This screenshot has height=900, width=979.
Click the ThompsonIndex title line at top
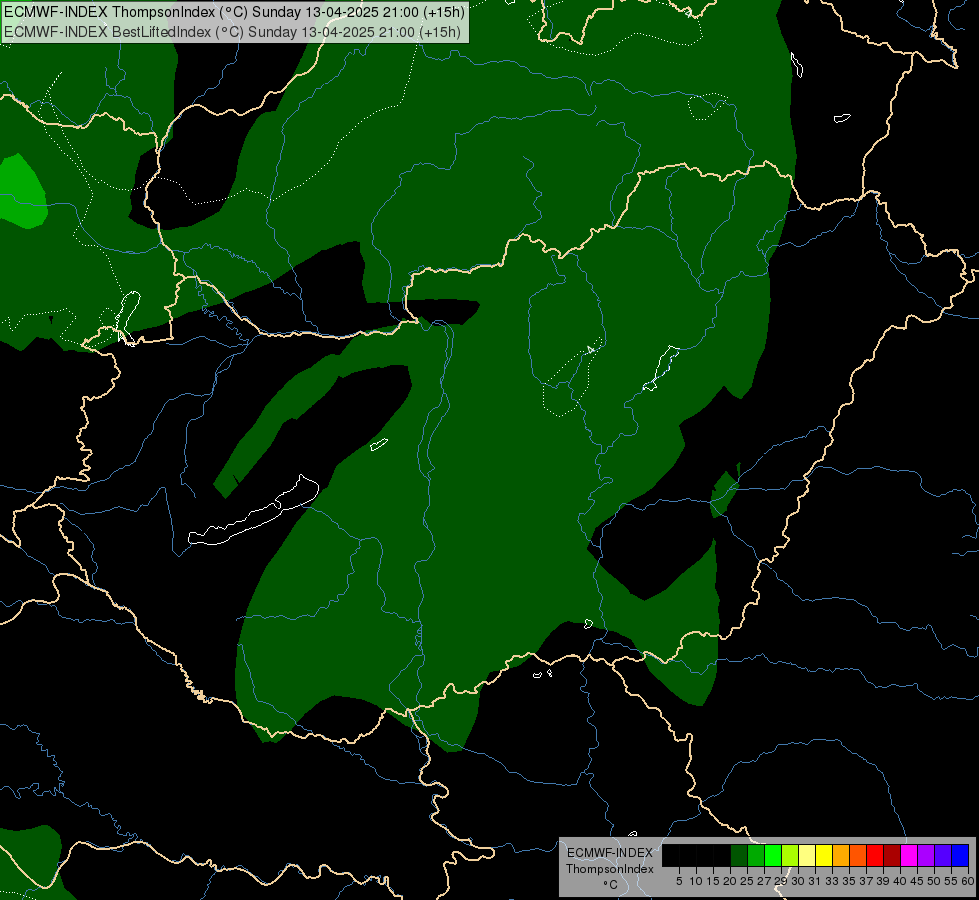234,11
